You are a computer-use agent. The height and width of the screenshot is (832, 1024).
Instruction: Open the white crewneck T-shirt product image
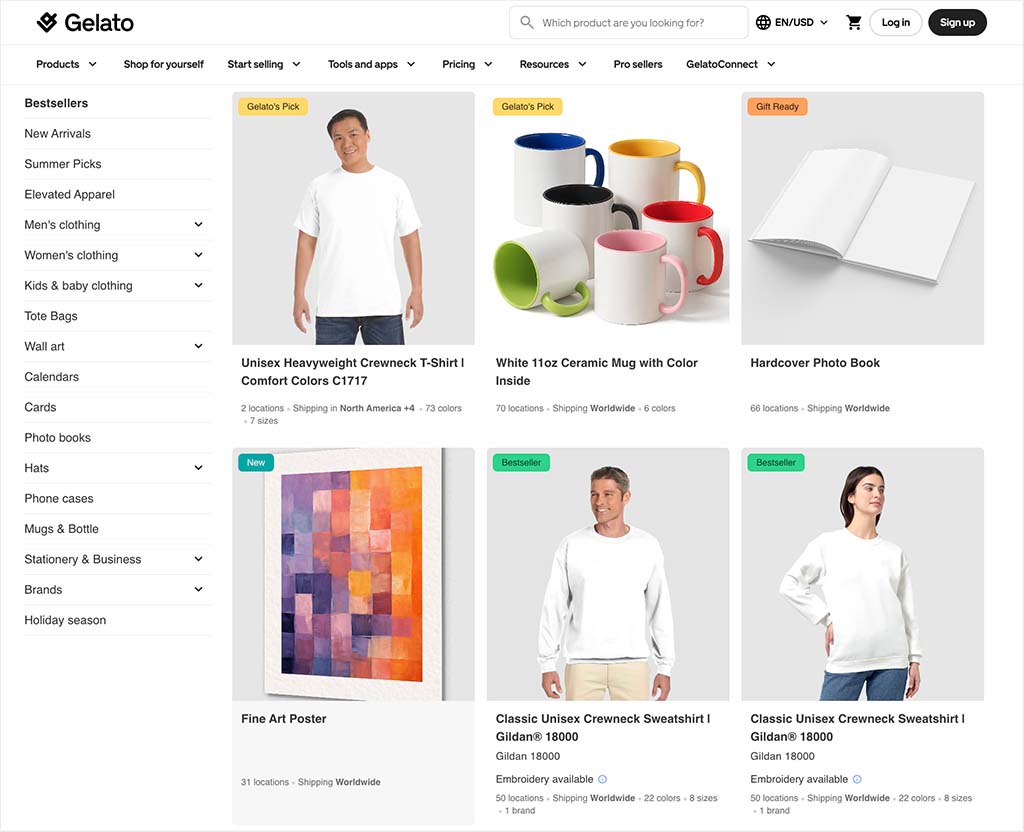353,218
